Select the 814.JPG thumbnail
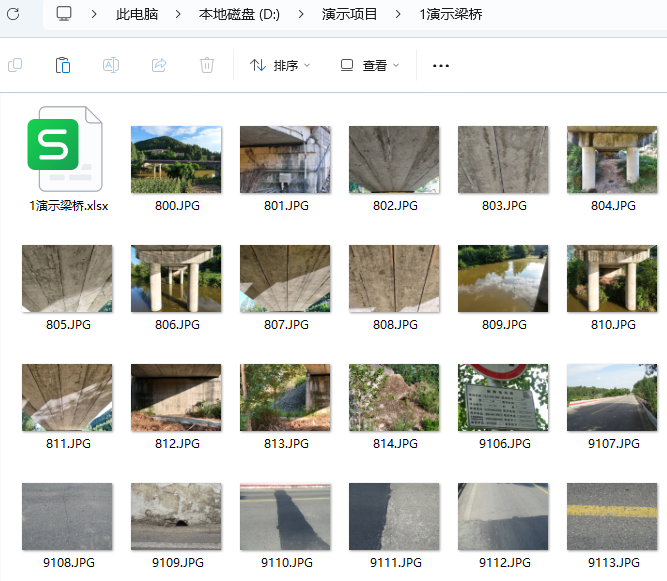Screen dimensions: 667x581 [x=394, y=398]
